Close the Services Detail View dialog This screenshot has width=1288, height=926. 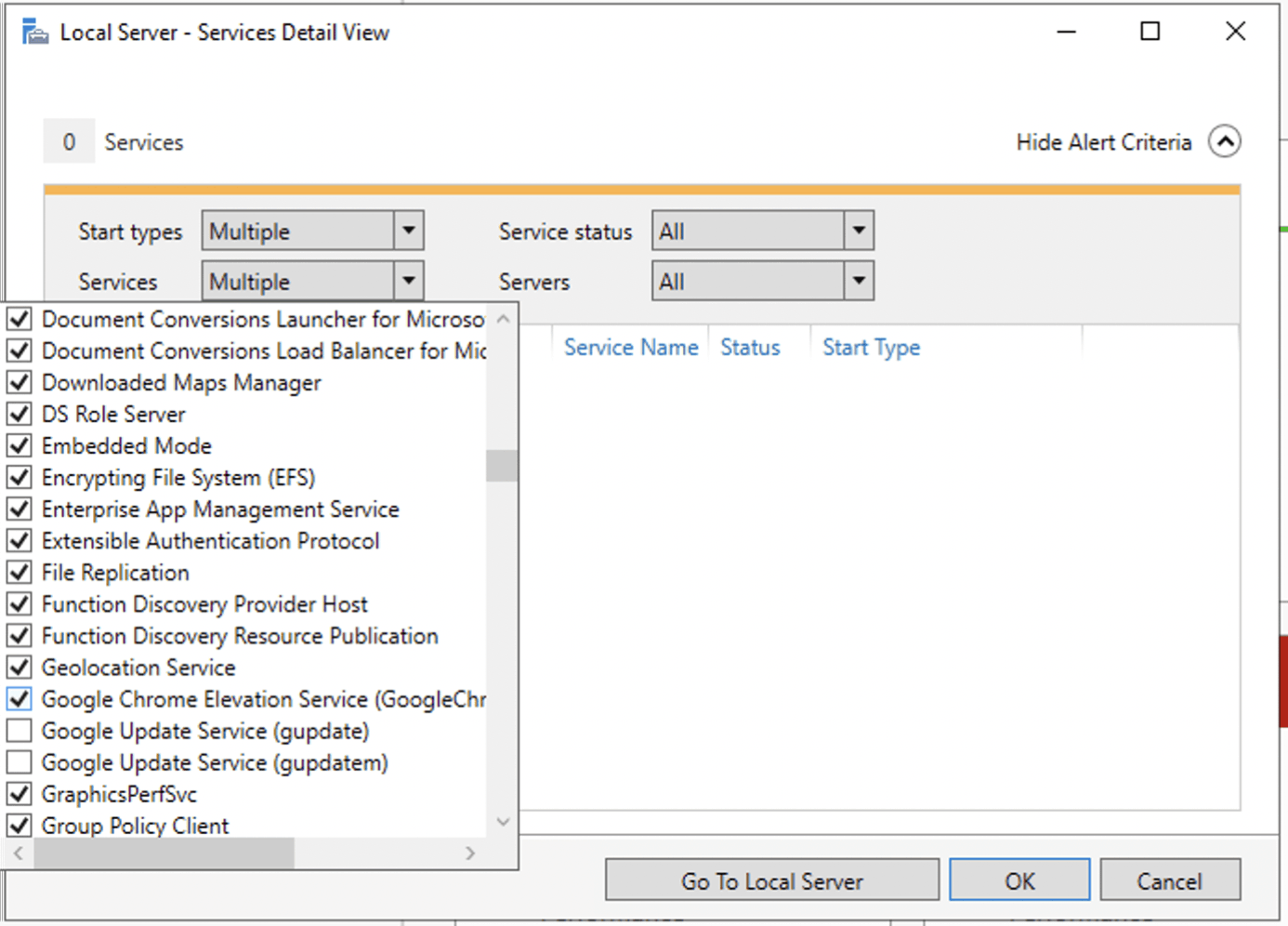coord(1235,32)
